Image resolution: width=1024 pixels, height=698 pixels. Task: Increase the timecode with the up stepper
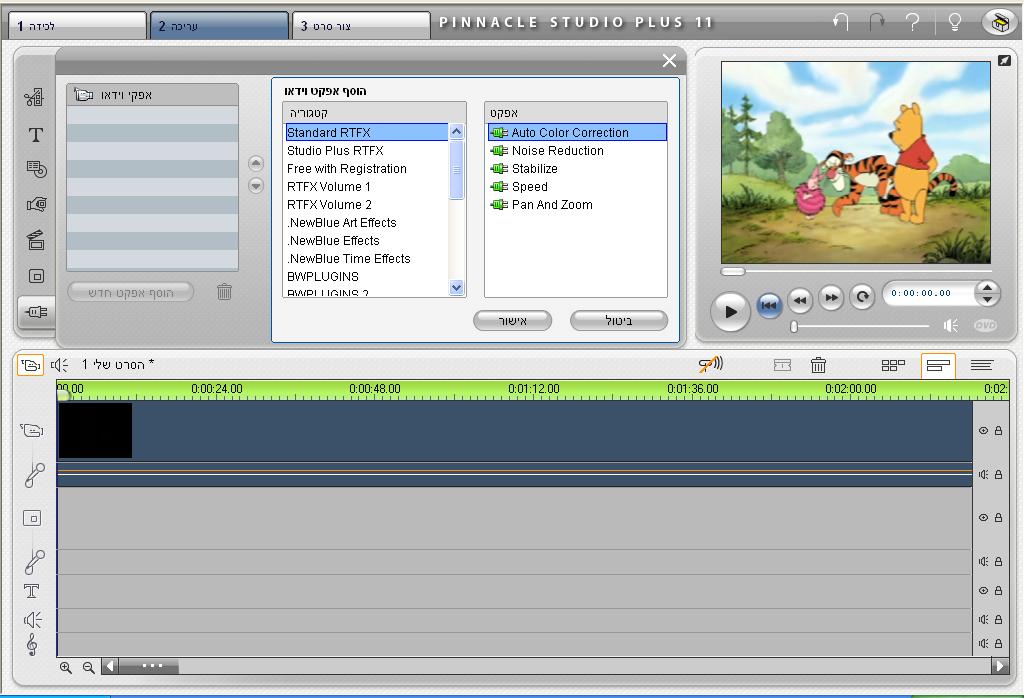pyautogui.click(x=987, y=287)
